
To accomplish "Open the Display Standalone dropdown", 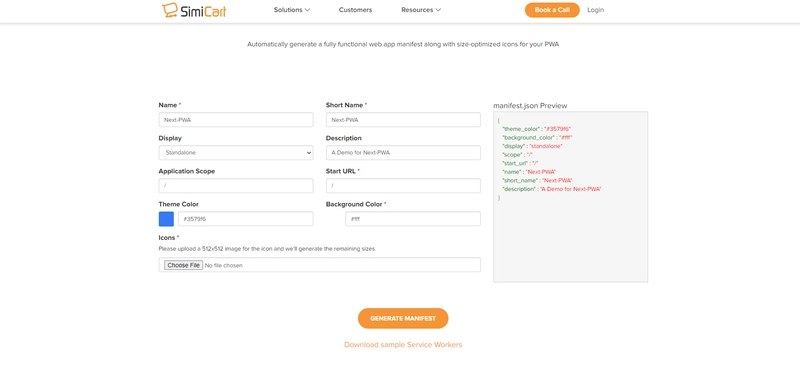I will [x=236, y=153].
